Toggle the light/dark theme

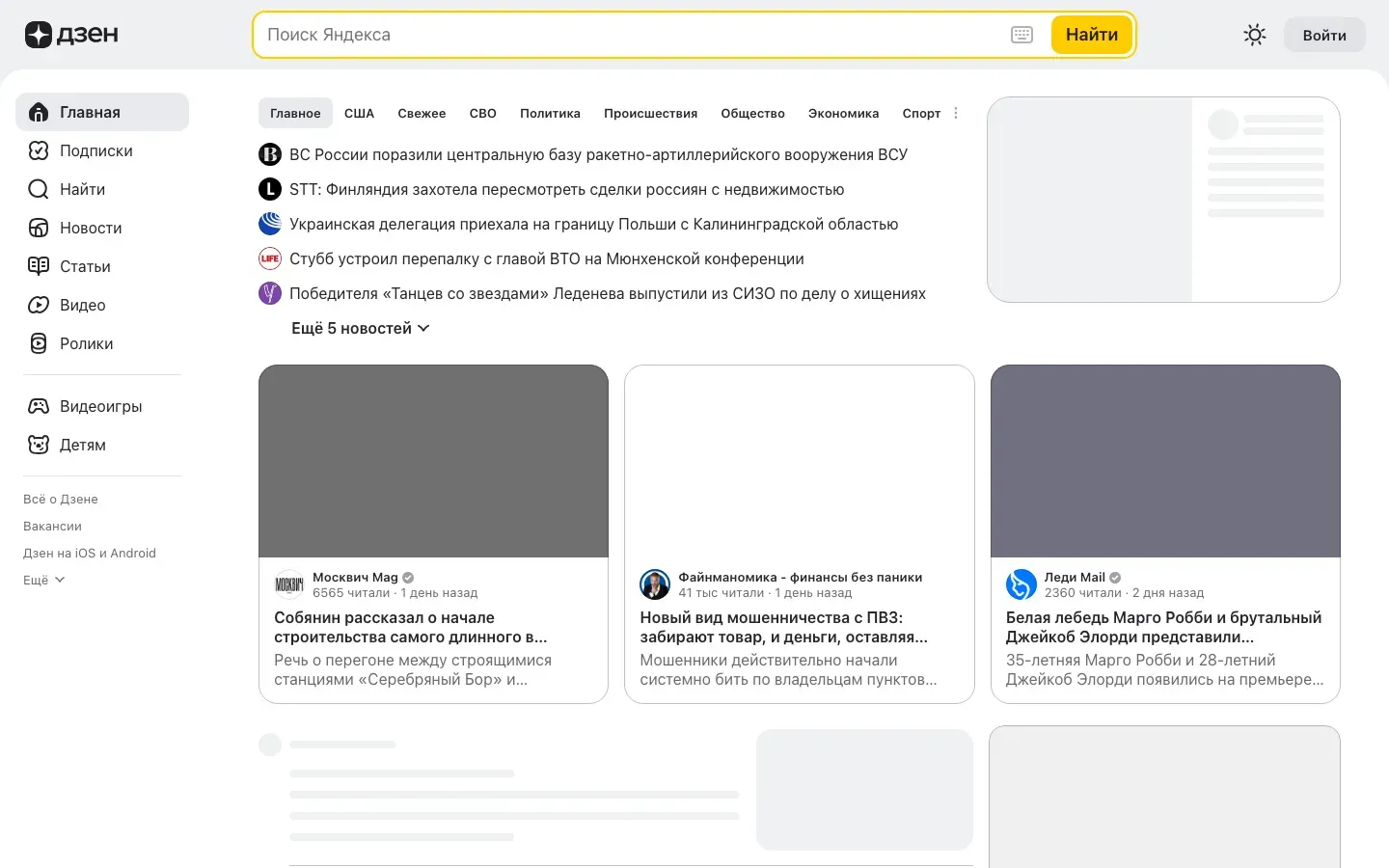pyautogui.click(x=1254, y=34)
